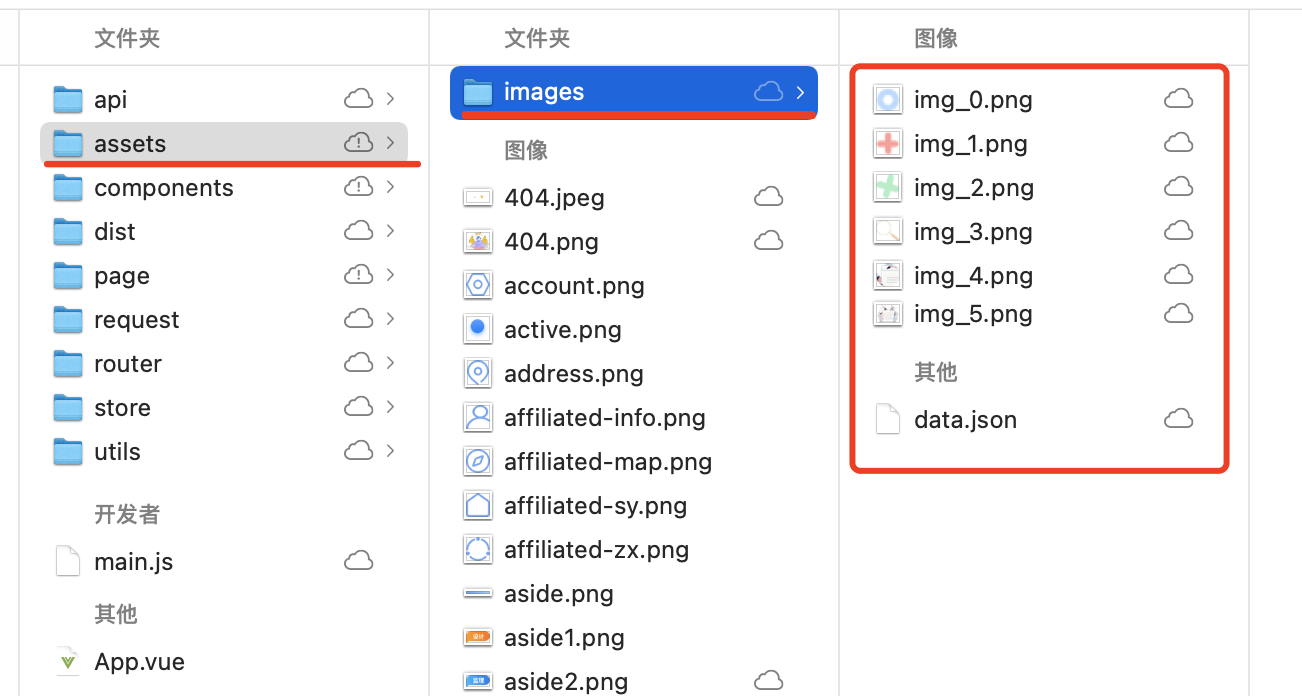Select the components folder

tap(164, 187)
